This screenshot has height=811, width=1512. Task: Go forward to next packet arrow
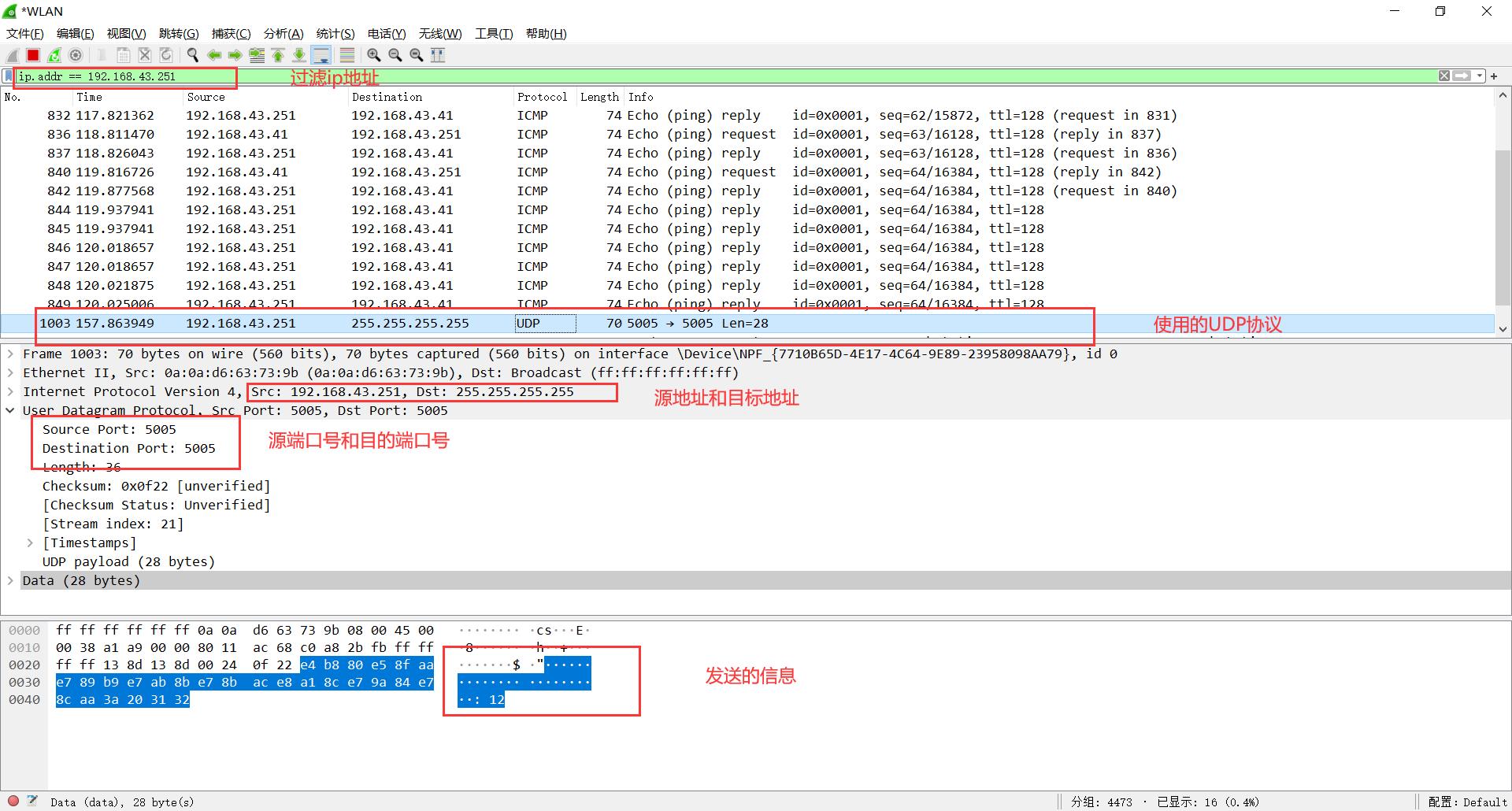(x=235, y=55)
